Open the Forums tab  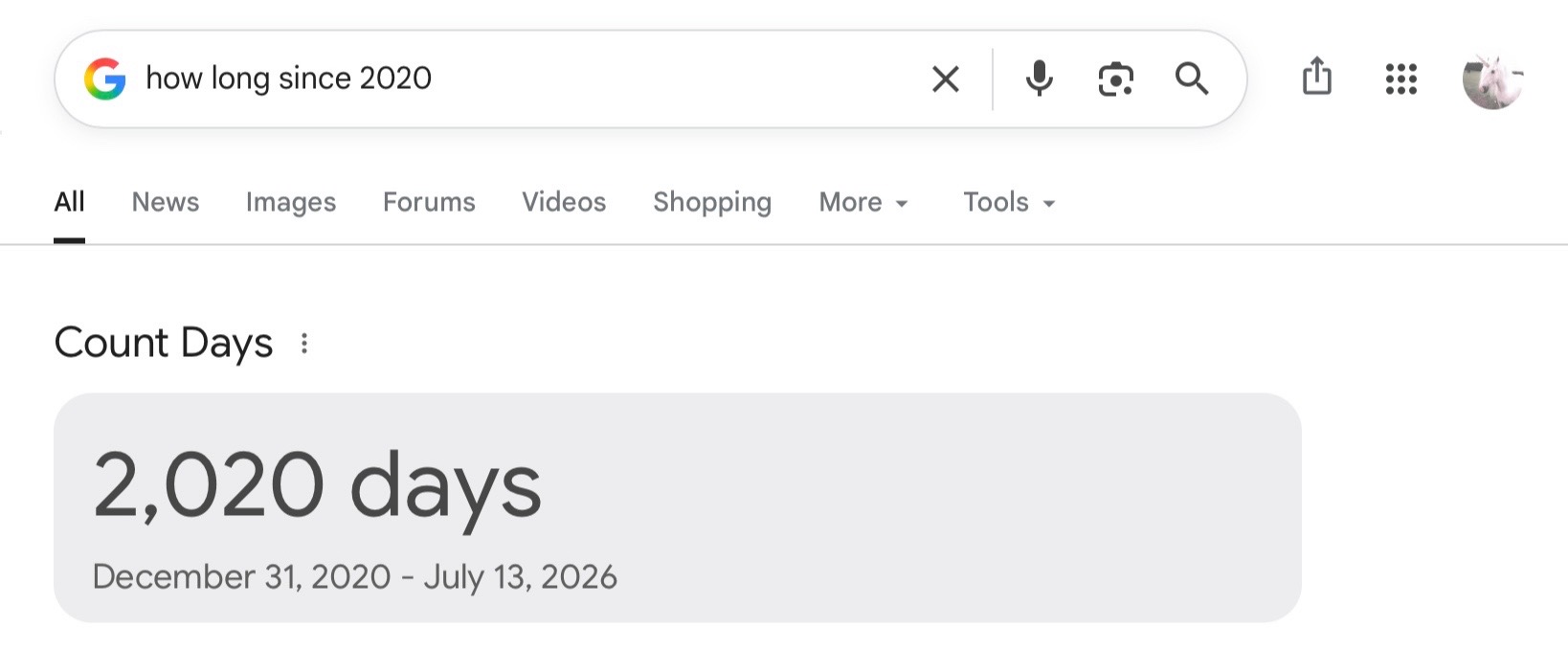pyautogui.click(x=429, y=202)
